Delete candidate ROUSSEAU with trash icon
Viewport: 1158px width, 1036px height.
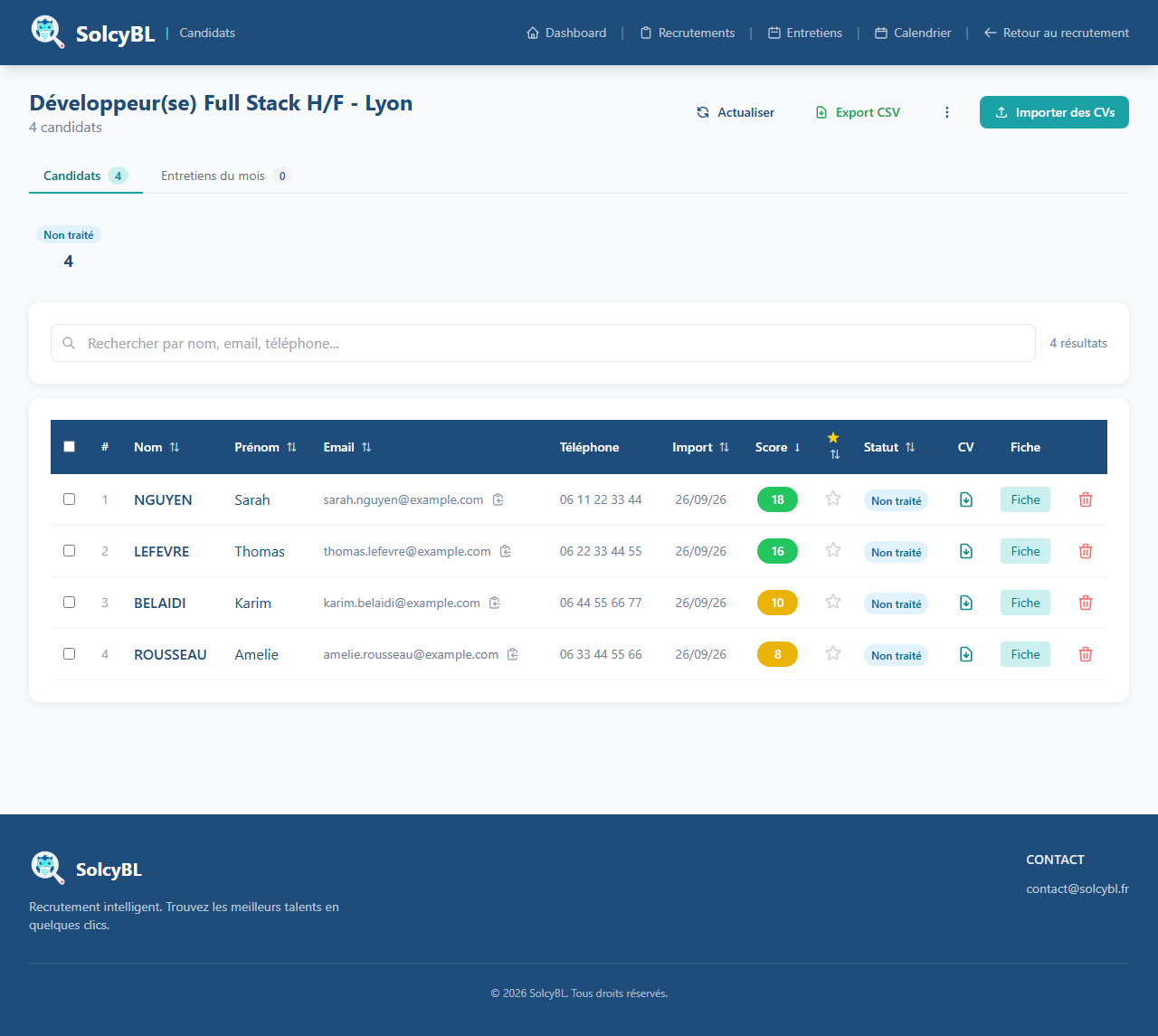pos(1086,654)
